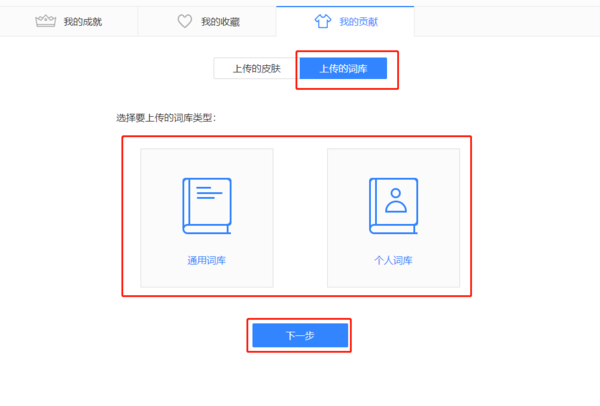Click the heart icon for 我的收藏

[x=184, y=21]
